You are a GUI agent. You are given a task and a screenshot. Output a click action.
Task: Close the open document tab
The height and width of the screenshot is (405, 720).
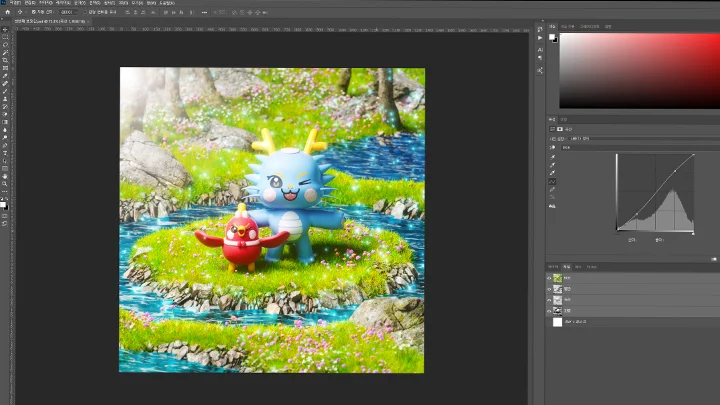[88, 22]
